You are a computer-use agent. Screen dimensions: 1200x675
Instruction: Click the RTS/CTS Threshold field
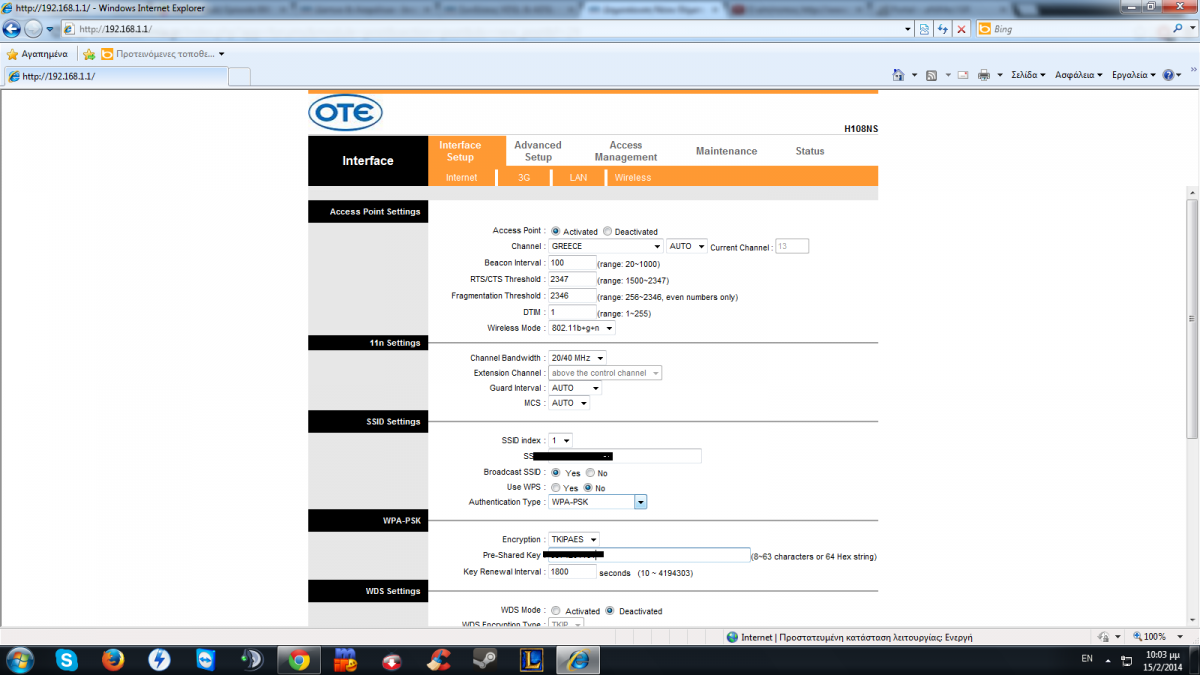coord(572,279)
